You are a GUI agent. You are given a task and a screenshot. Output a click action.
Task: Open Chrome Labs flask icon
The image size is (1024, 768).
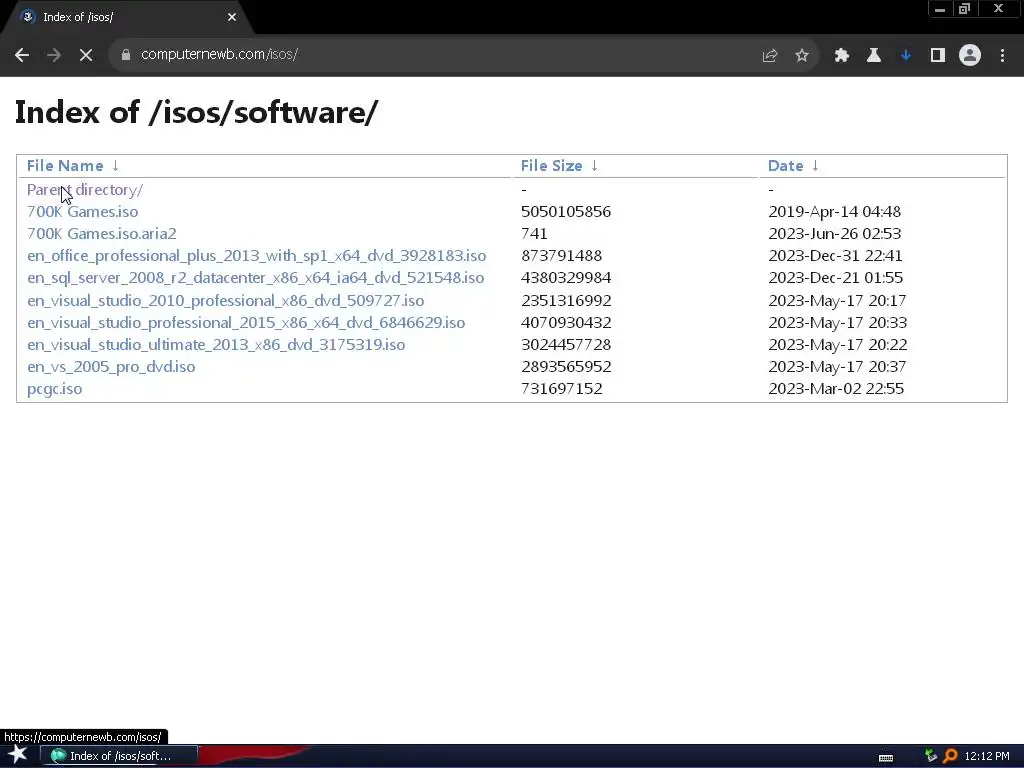tap(874, 56)
